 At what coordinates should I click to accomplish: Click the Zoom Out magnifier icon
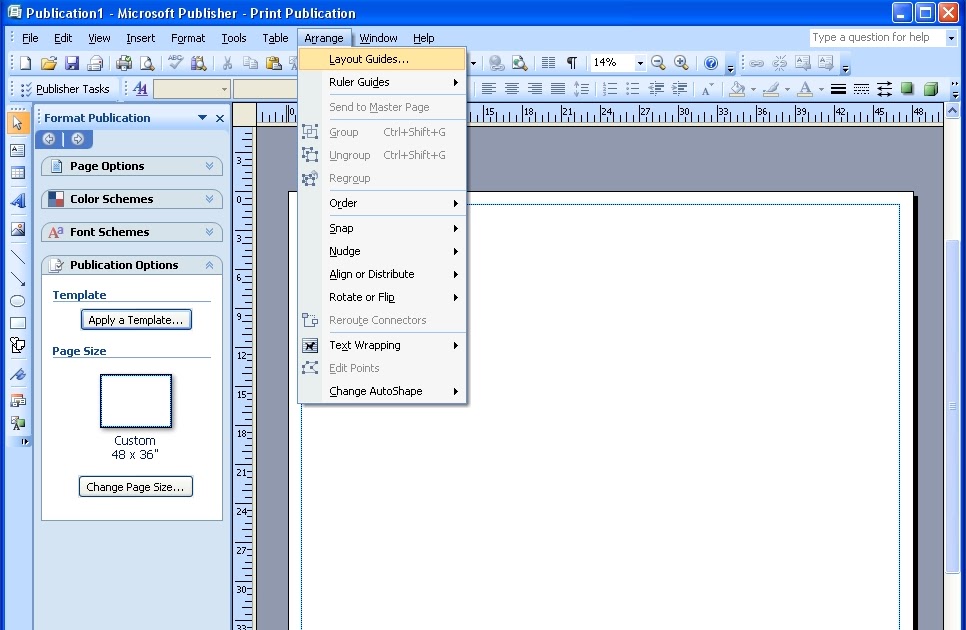[x=658, y=62]
